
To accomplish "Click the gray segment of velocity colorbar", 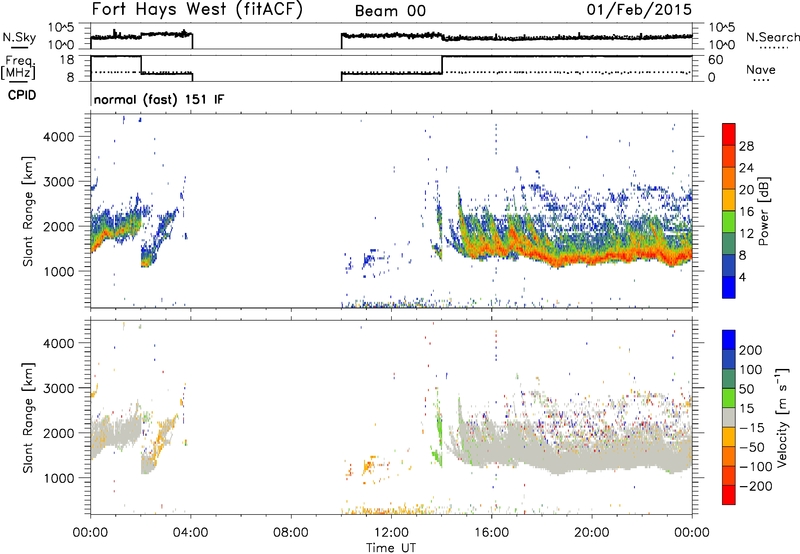I will click(x=729, y=418).
